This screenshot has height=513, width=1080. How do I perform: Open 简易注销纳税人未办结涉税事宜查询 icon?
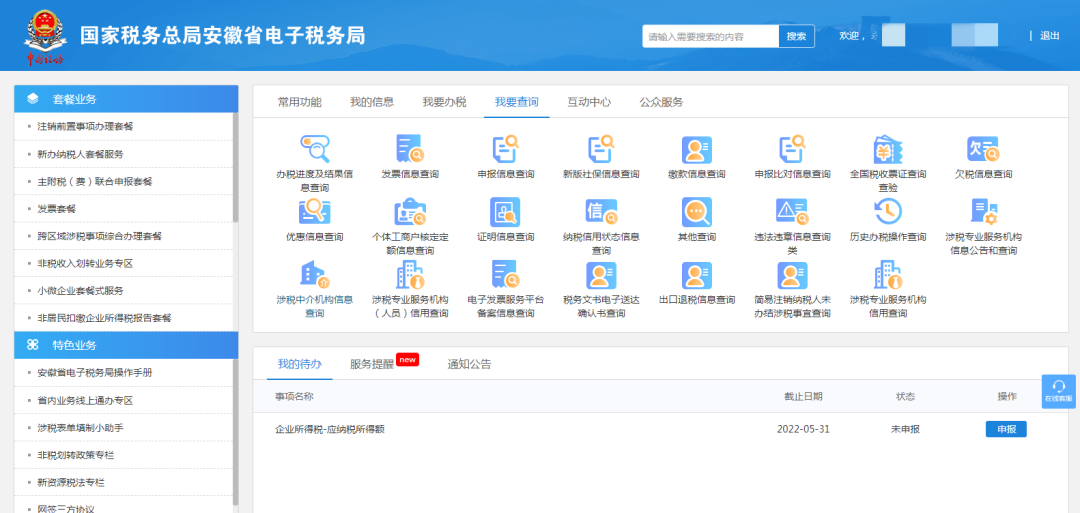click(x=792, y=275)
